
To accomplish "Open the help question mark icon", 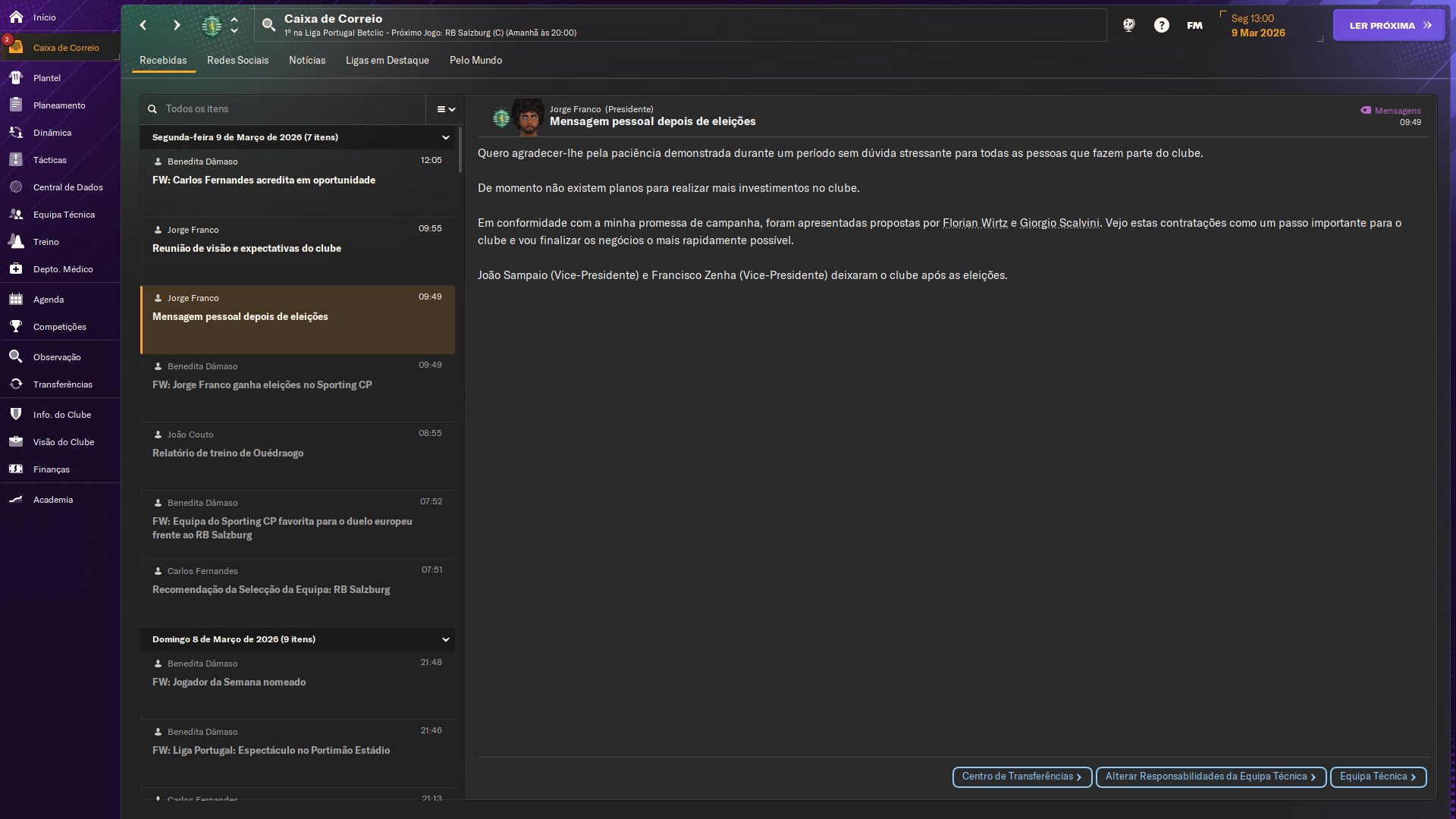I will (1161, 25).
